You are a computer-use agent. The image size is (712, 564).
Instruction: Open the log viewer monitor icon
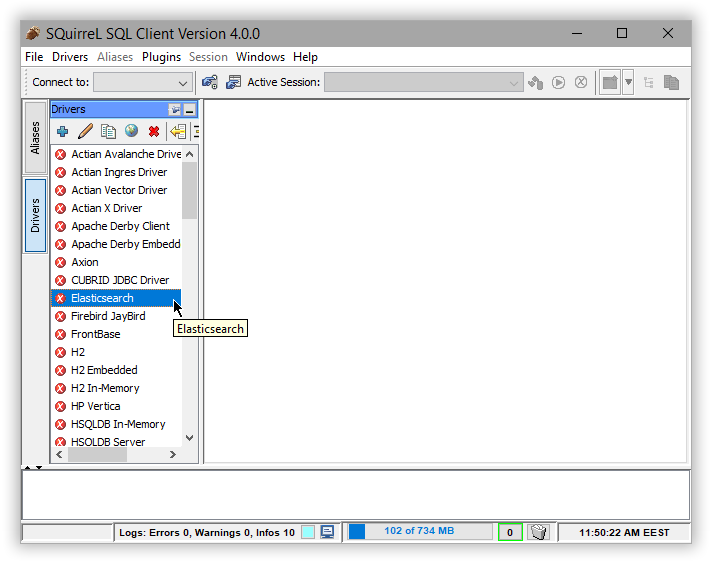coord(327,532)
